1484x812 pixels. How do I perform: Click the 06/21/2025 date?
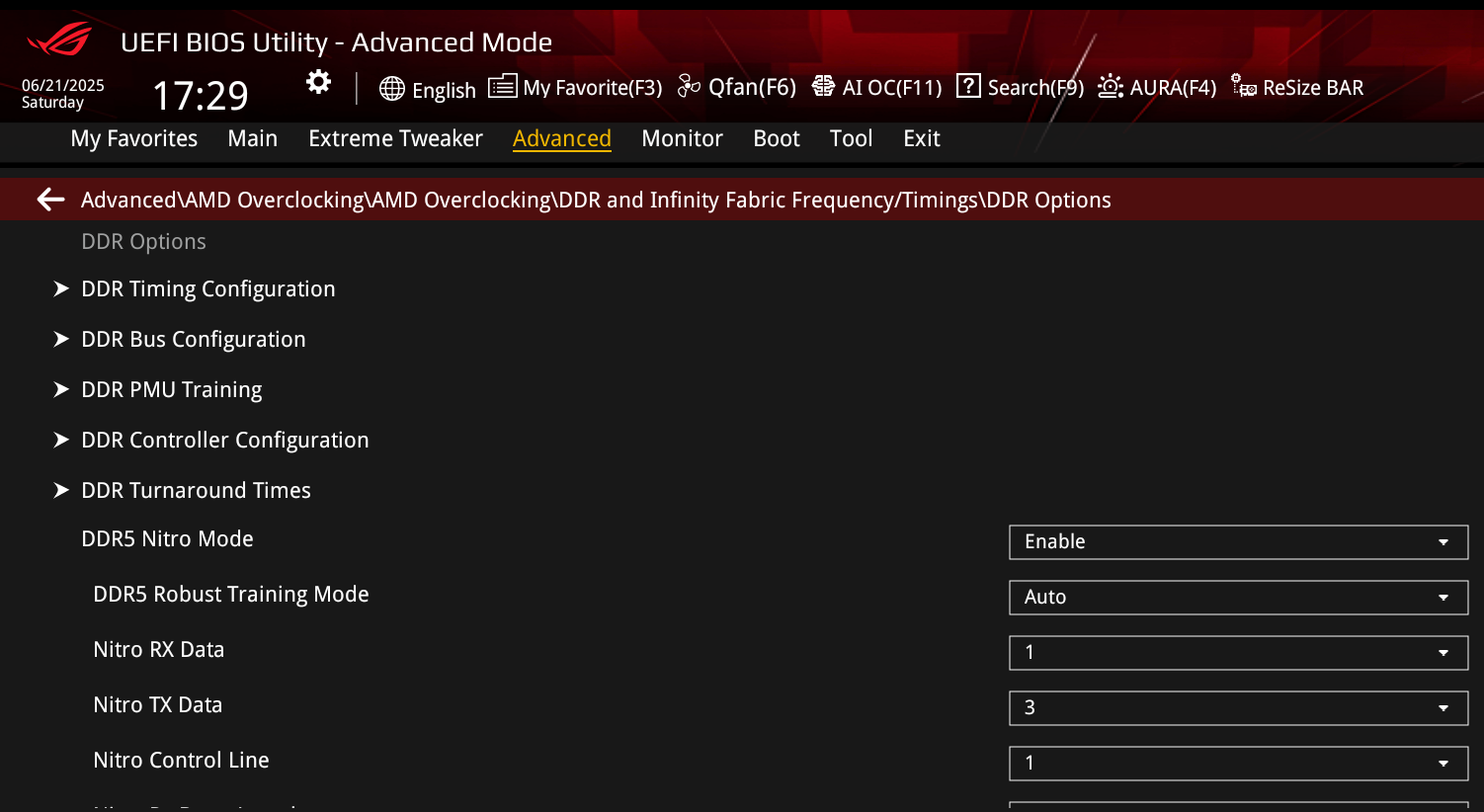pyautogui.click(x=63, y=86)
